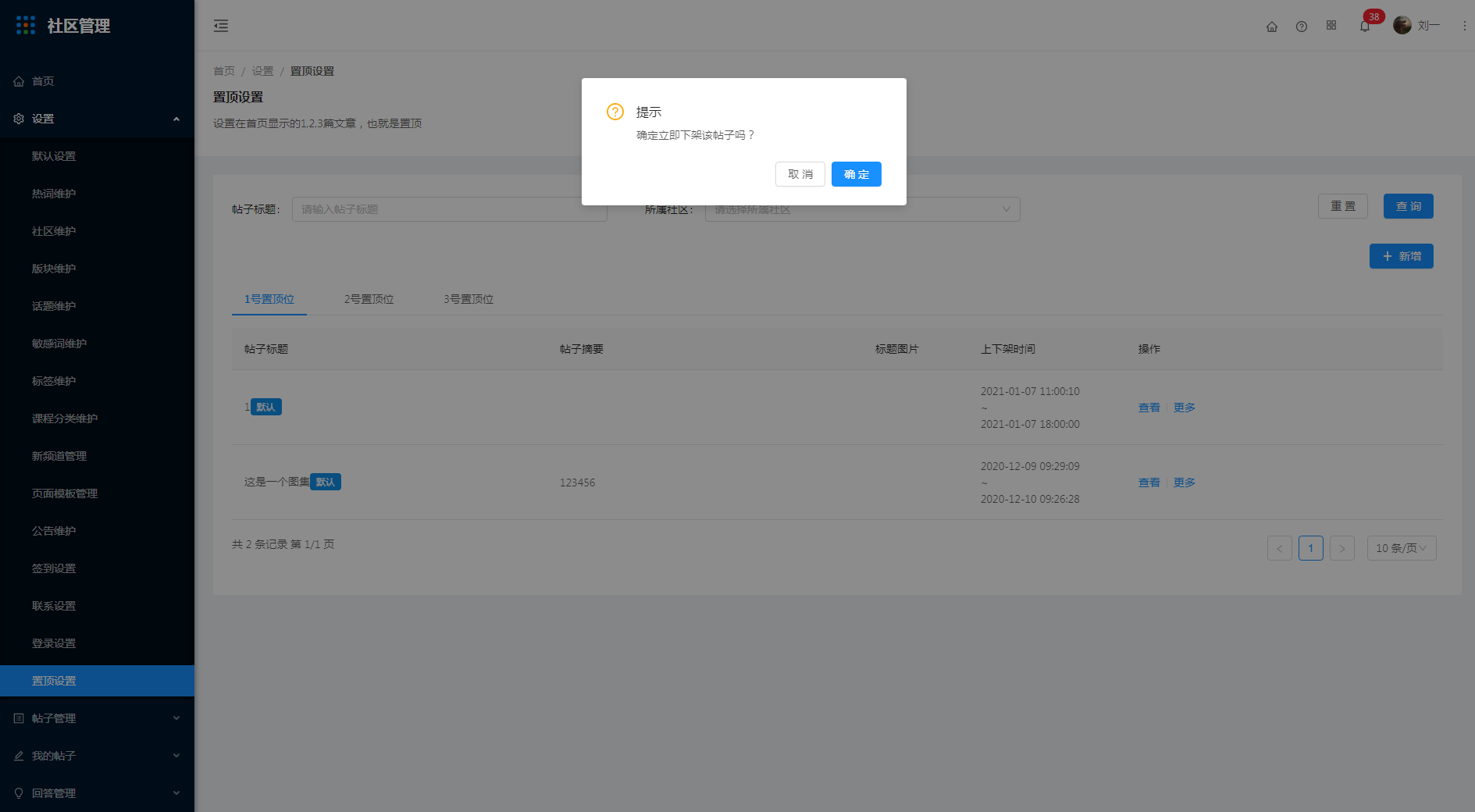
Task: Open 新频道管理 in sidebar
Action: click(x=97, y=456)
